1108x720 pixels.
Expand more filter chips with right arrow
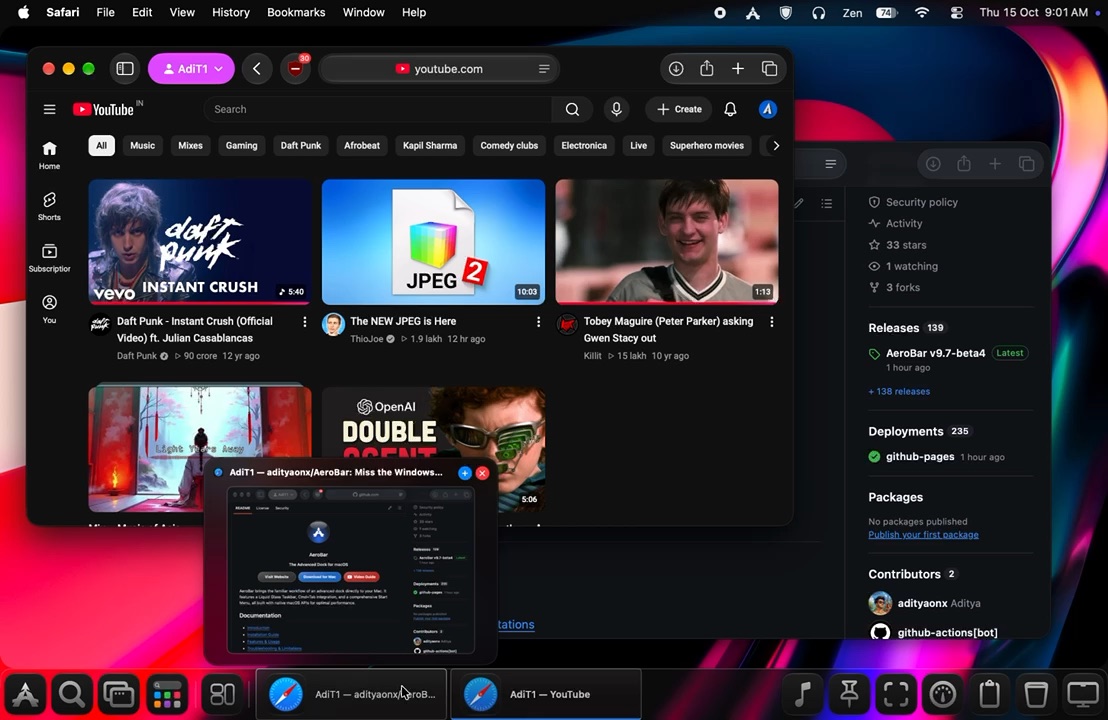pyautogui.click(x=776, y=146)
